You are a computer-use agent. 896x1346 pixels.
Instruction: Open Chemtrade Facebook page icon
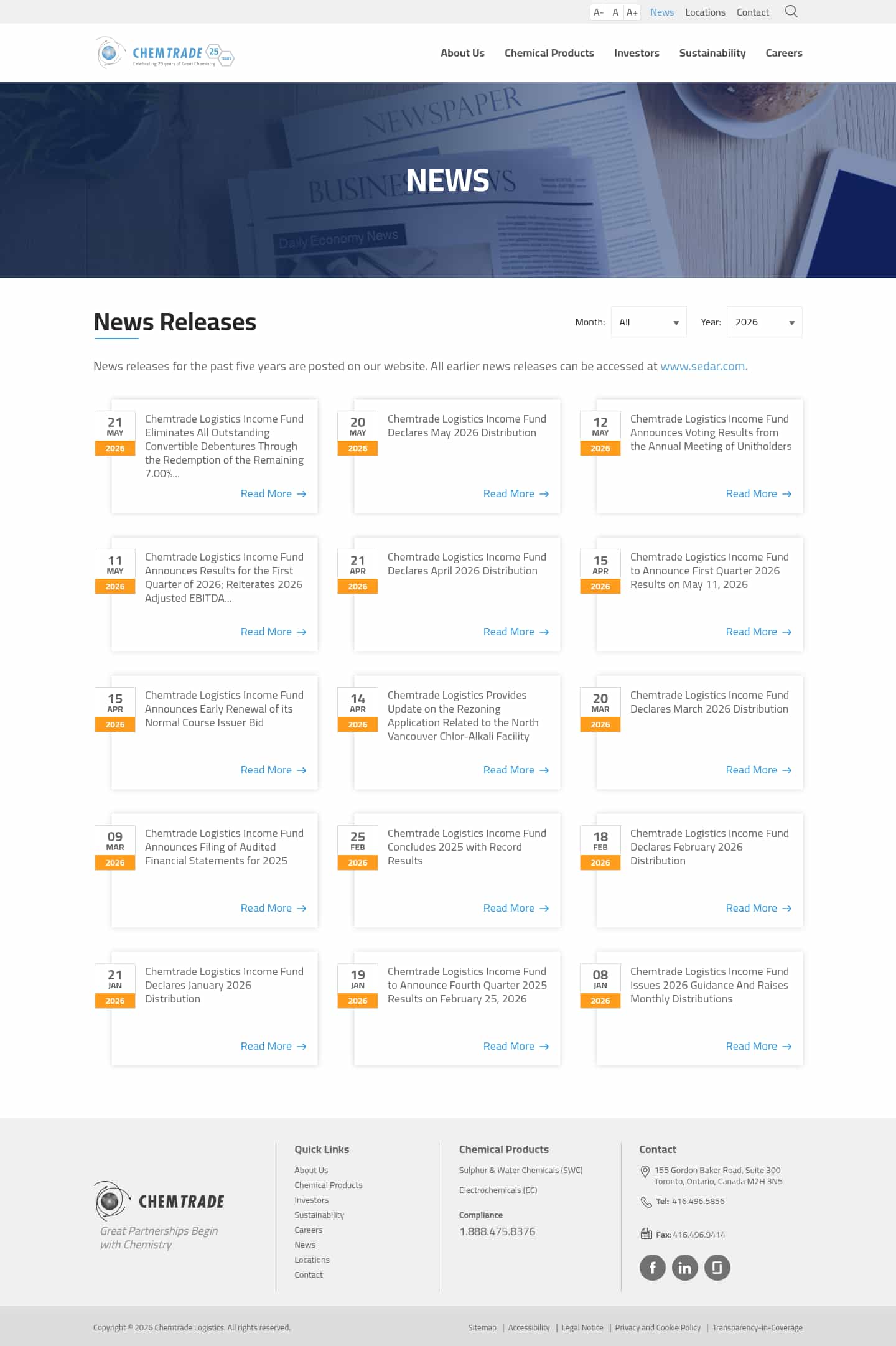[x=653, y=1268]
